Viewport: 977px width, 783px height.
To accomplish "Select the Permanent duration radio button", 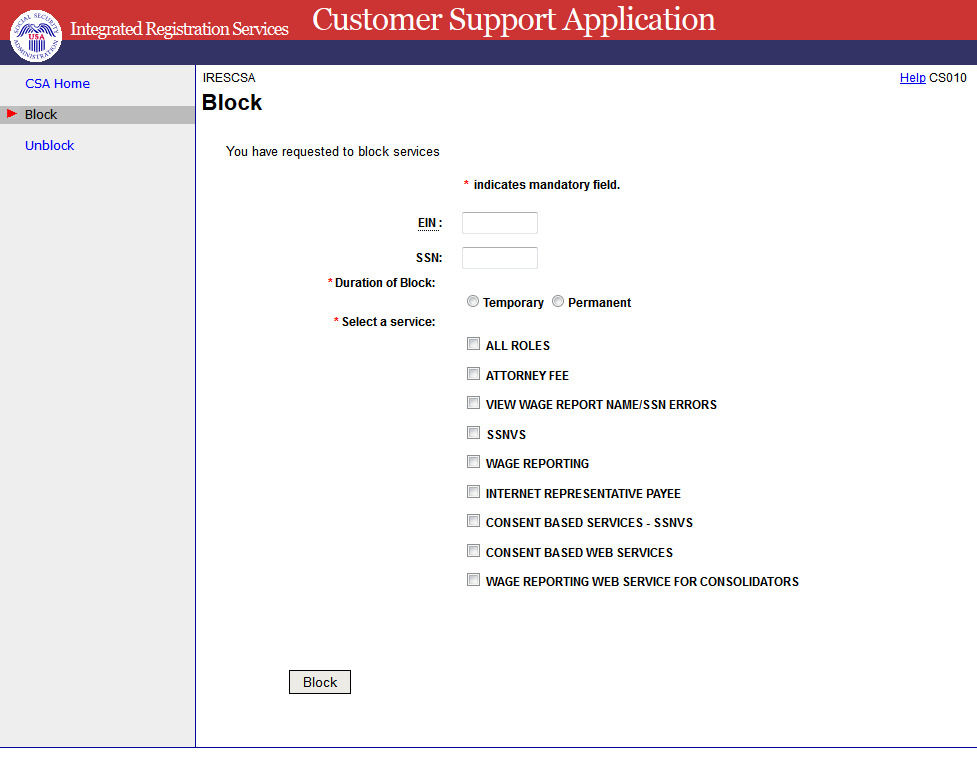I will (x=558, y=301).
